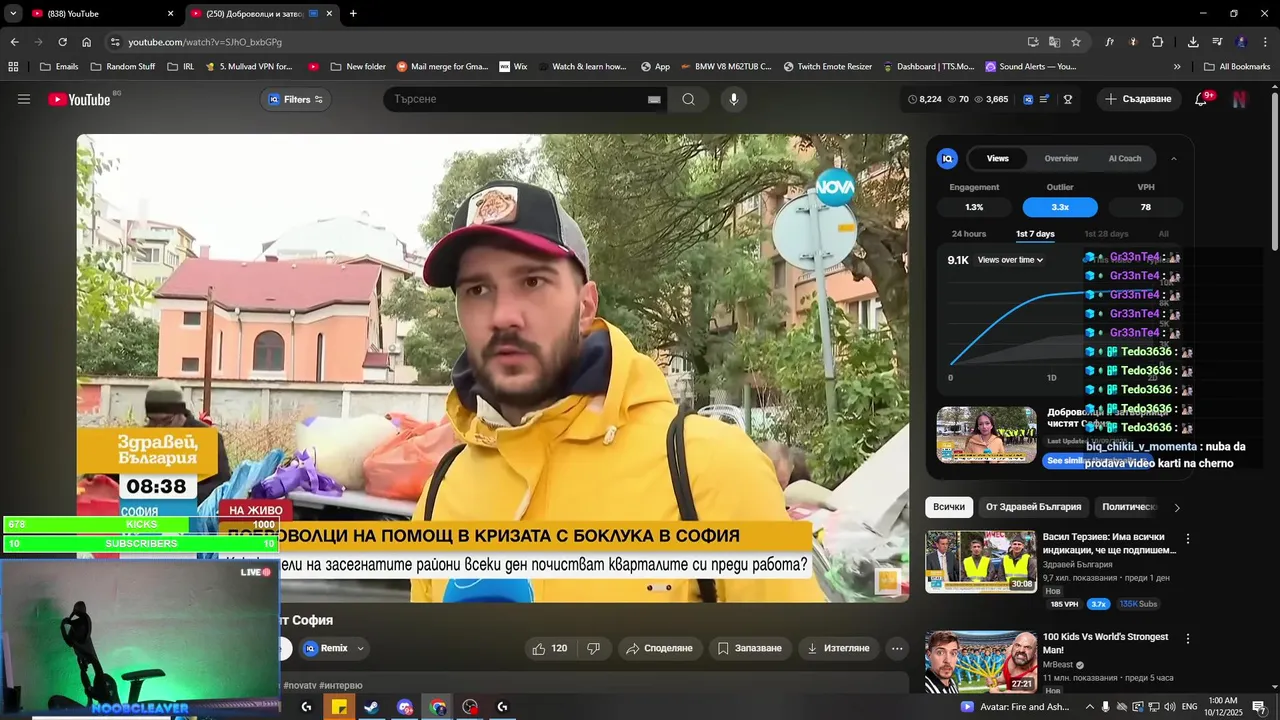The image size is (1280, 720).
Task: Open the on-screen keyboard icon in search box
Action: pos(654,99)
